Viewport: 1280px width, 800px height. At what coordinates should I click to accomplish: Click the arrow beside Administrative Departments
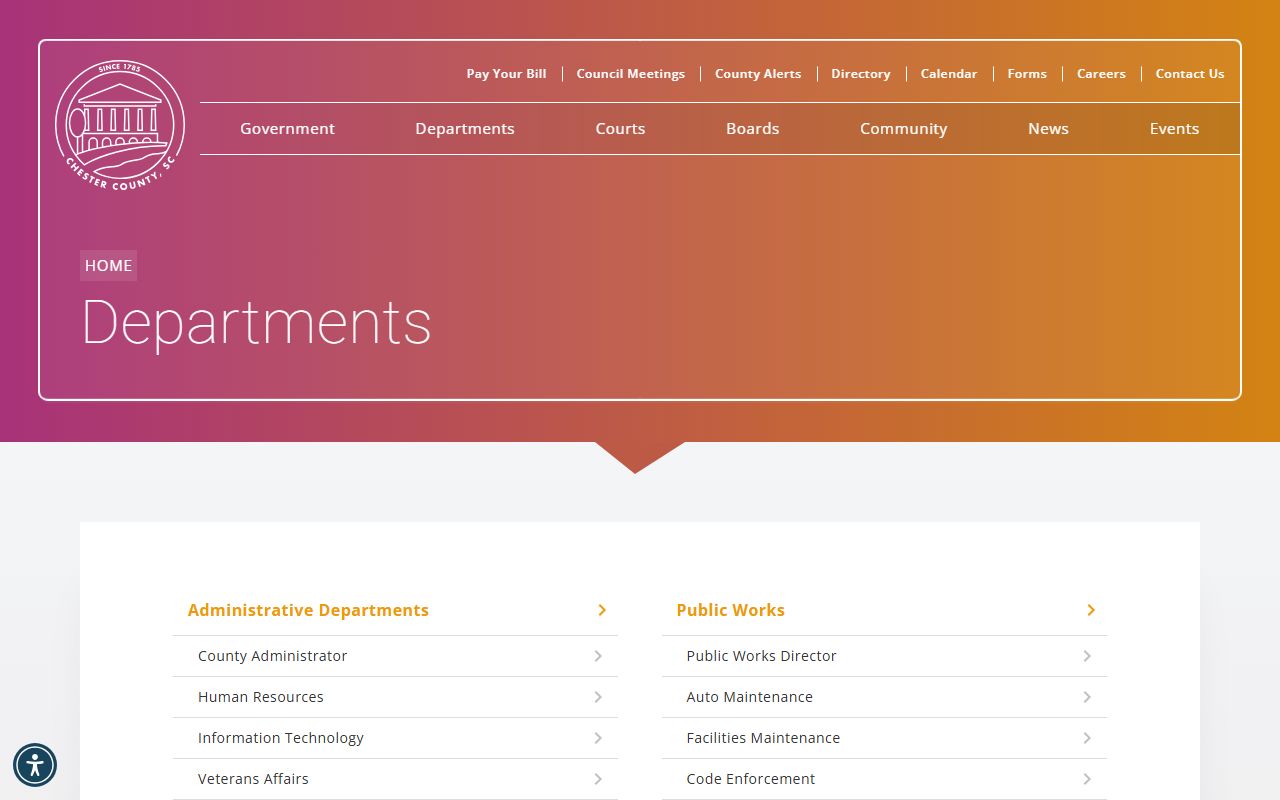pos(602,610)
